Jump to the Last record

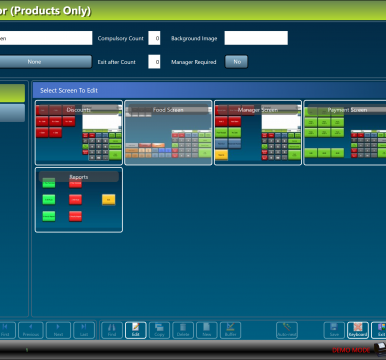pyautogui.click(x=84, y=330)
